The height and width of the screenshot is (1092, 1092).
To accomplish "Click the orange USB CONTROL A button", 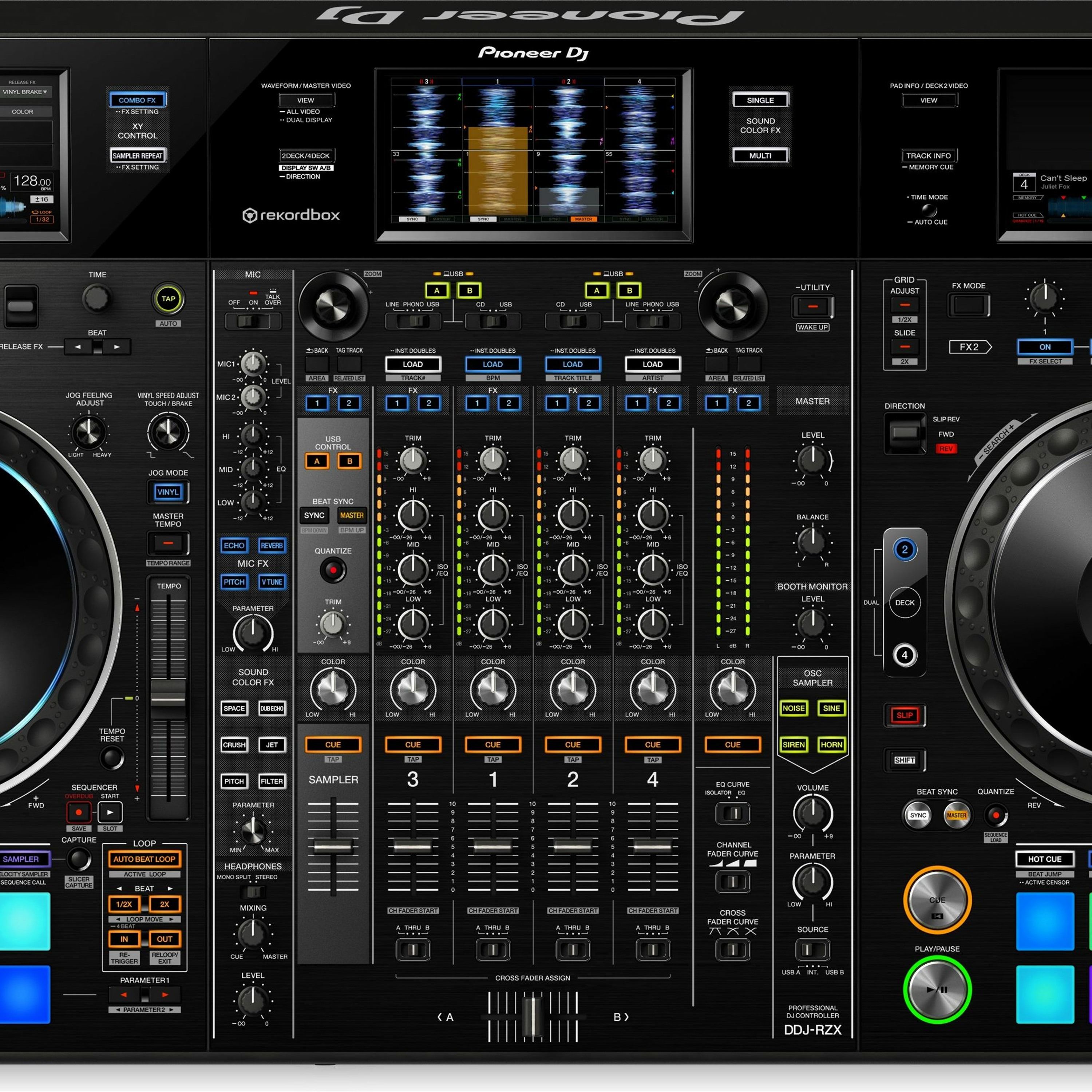I will tap(317, 461).
